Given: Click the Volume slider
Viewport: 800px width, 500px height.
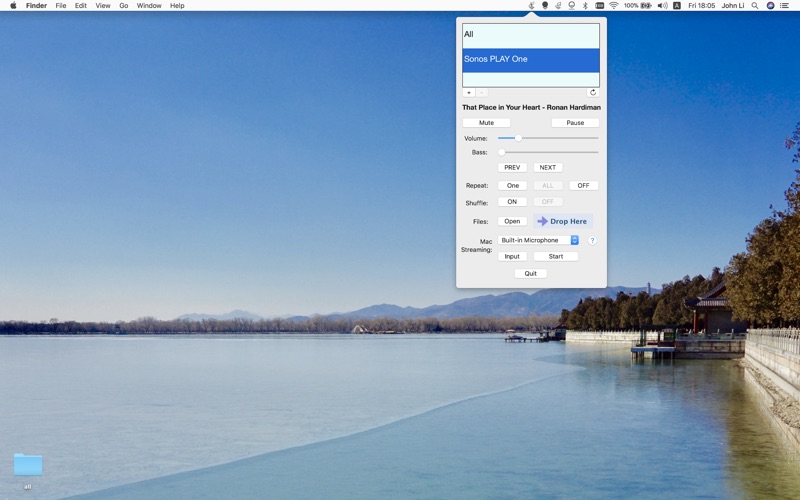Looking at the screenshot, I should 548,138.
